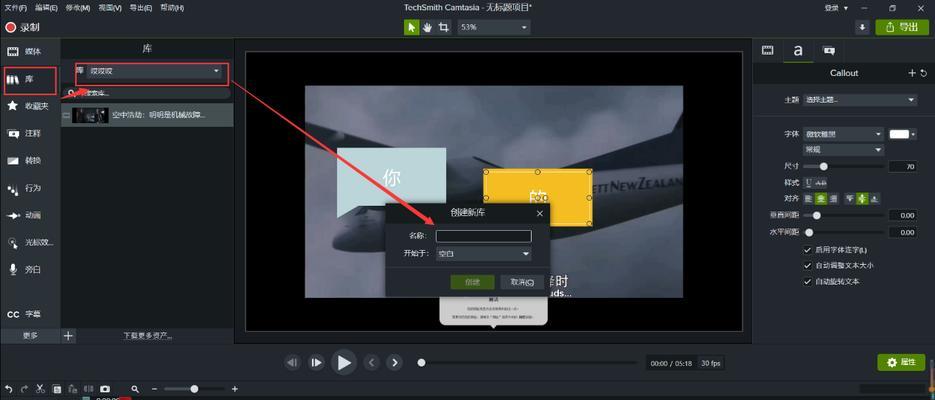Click the plus icon beside Callout
The image size is (935, 400).
pyautogui.click(x=912, y=73)
